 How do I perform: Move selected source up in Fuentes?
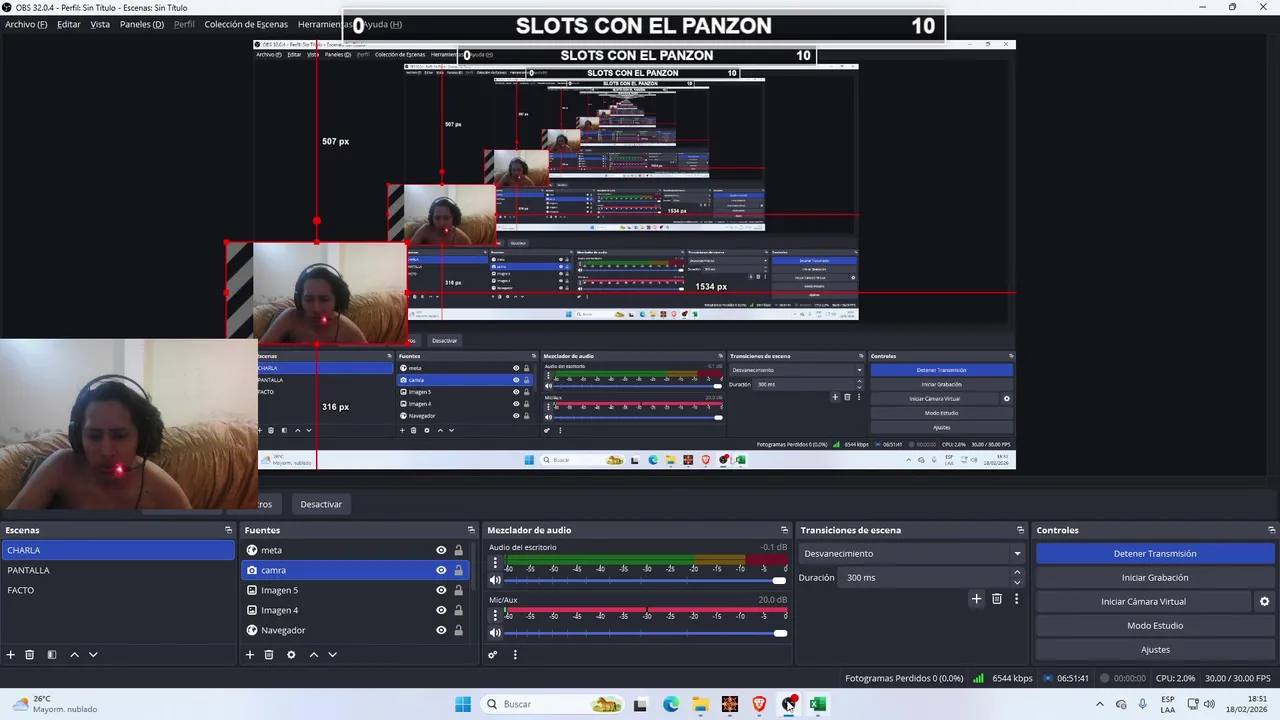(x=313, y=655)
